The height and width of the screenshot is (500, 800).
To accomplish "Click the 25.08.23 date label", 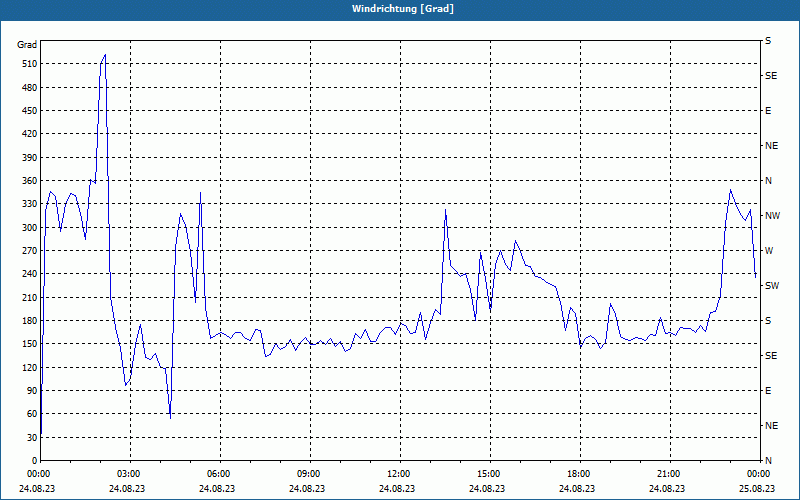I will 757,488.
